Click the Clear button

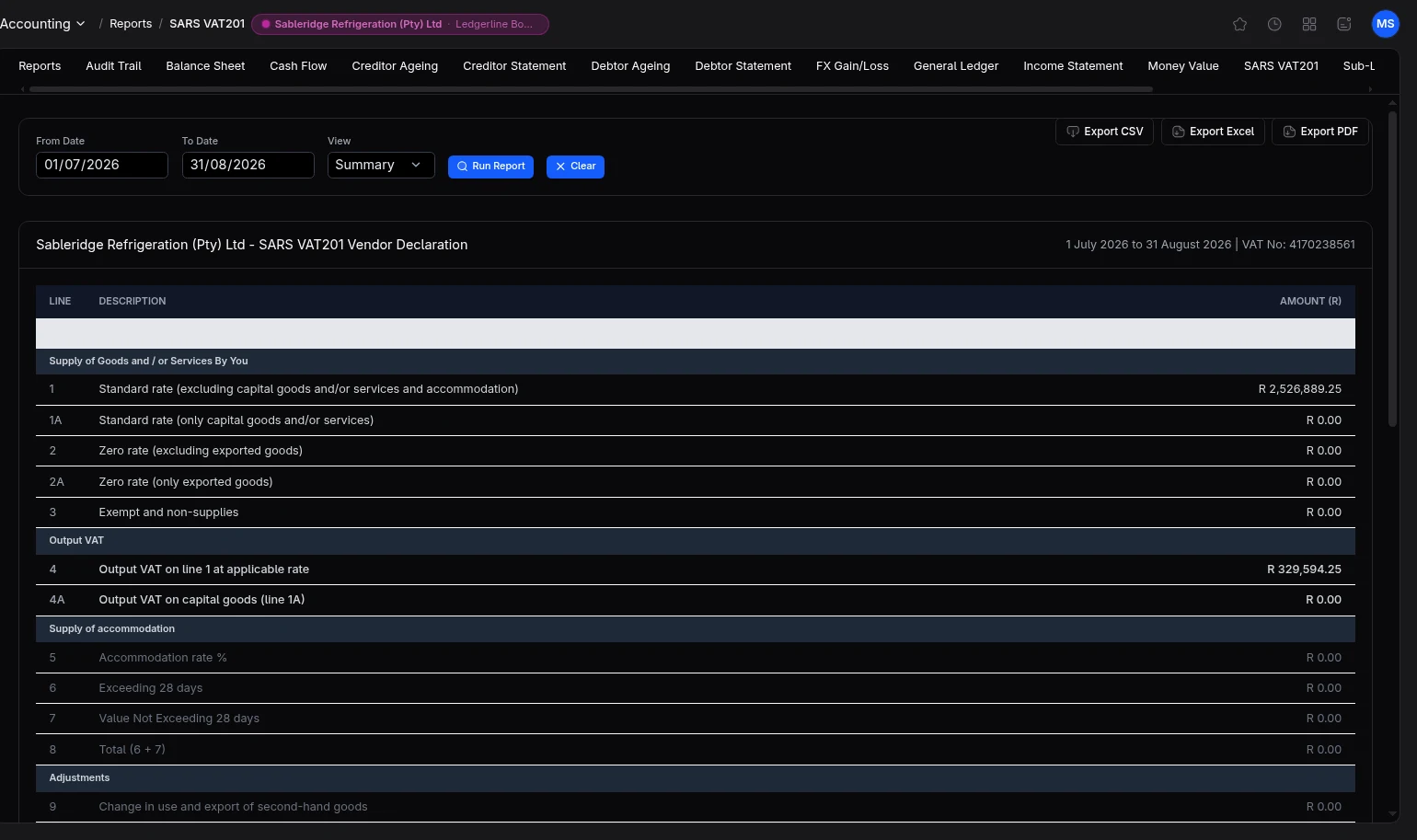click(575, 167)
